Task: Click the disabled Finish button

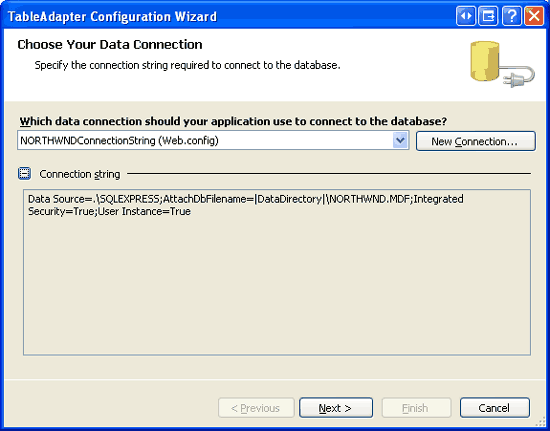Action: (x=416, y=408)
